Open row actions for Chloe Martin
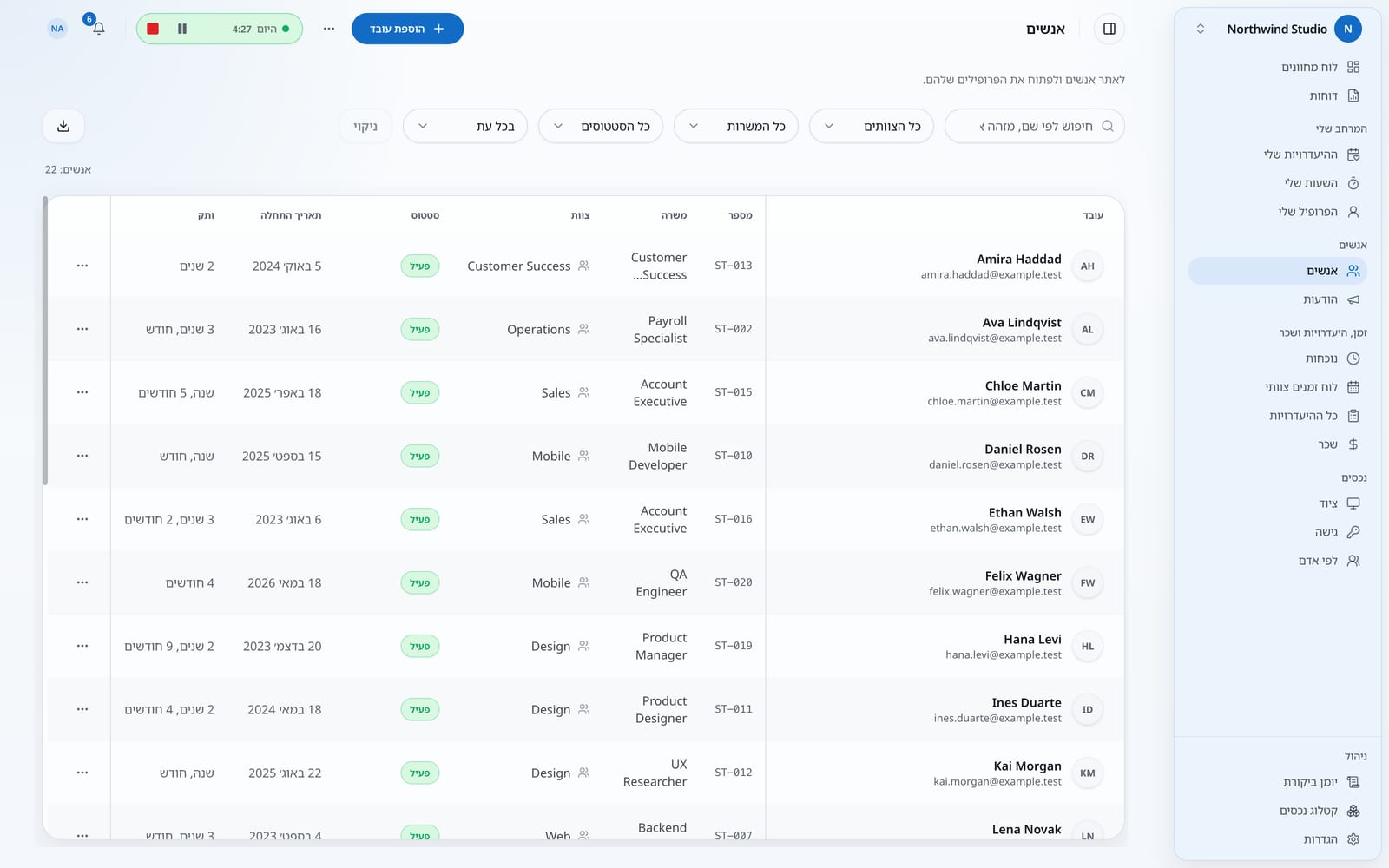Image resolution: width=1389 pixels, height=868 pixels. click(82, 392)
